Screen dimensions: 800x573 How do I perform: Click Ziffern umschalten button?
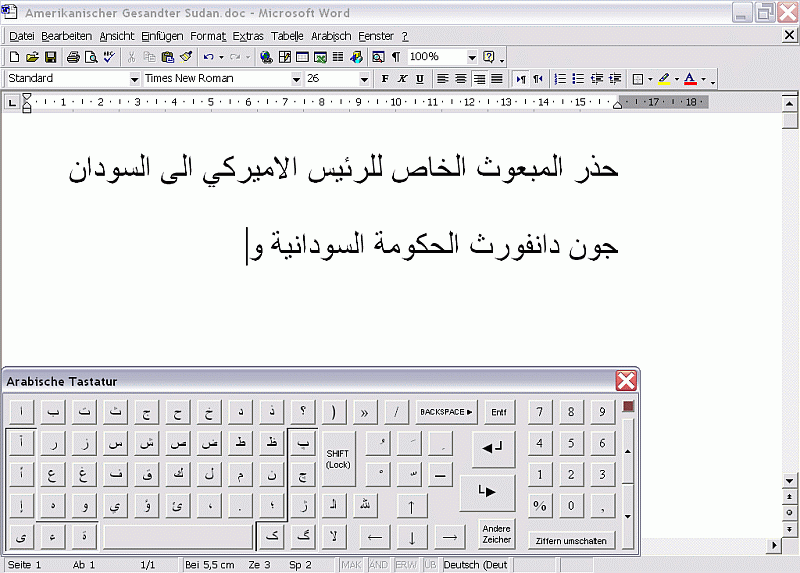tap(571, 540)
